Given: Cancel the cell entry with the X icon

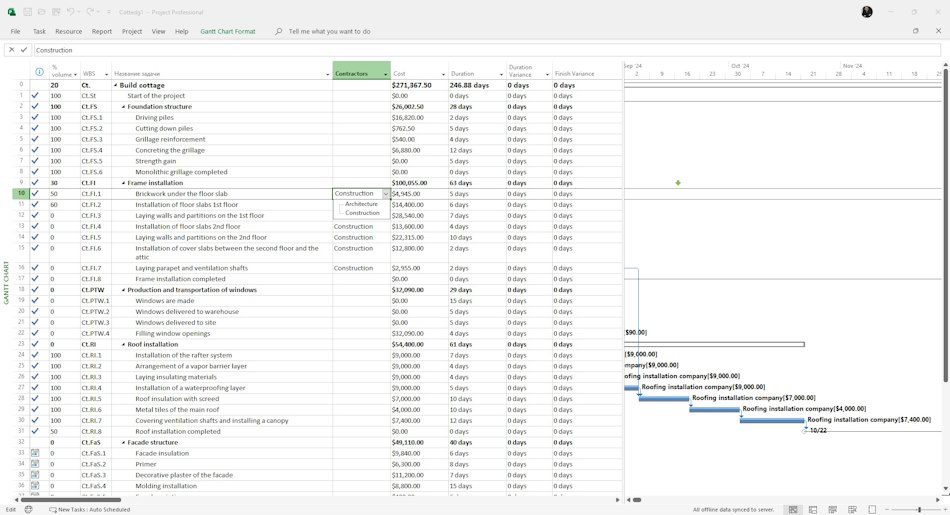Looking at the screenshot, I should click(x=12, y=50).
